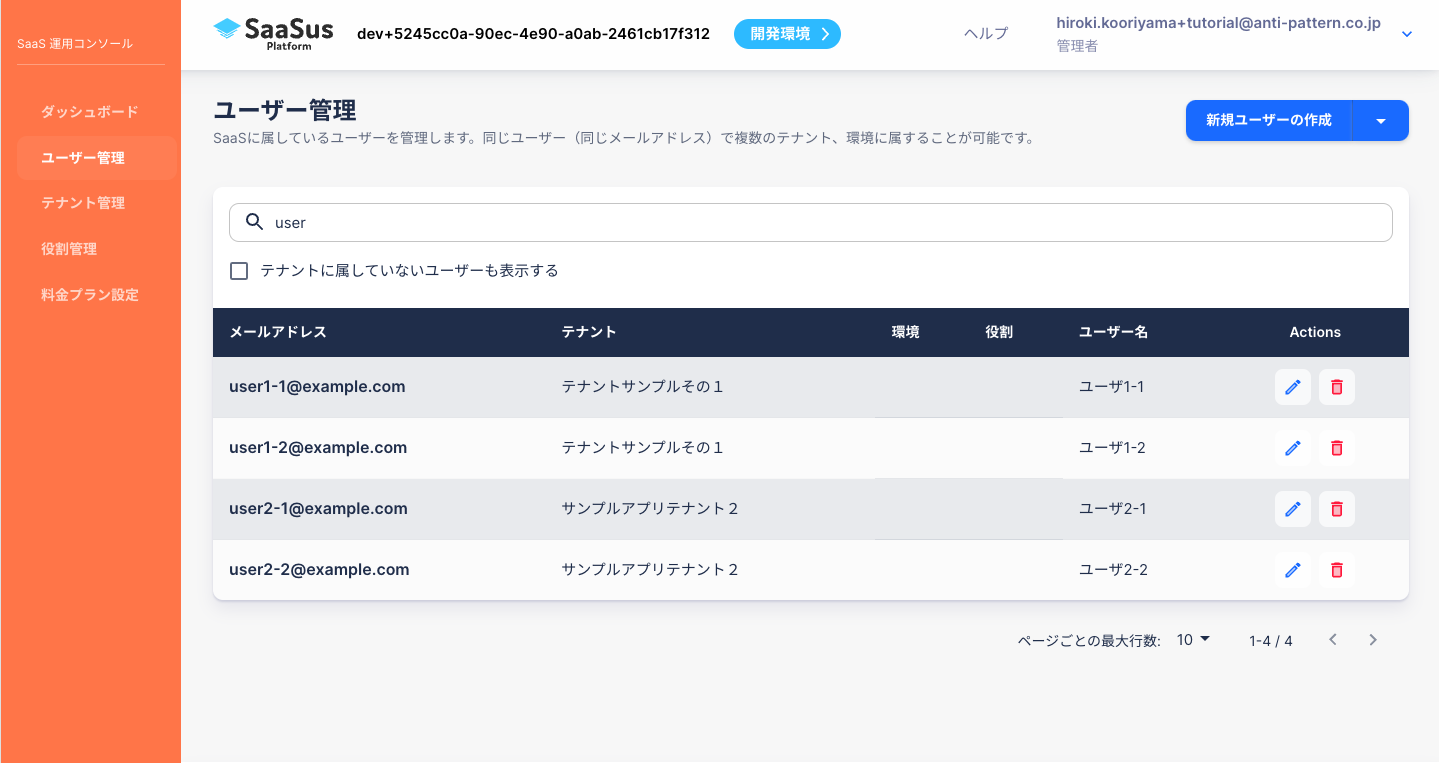
Task: Open ダッシュボード in sidebar
Action: [89, 112]
